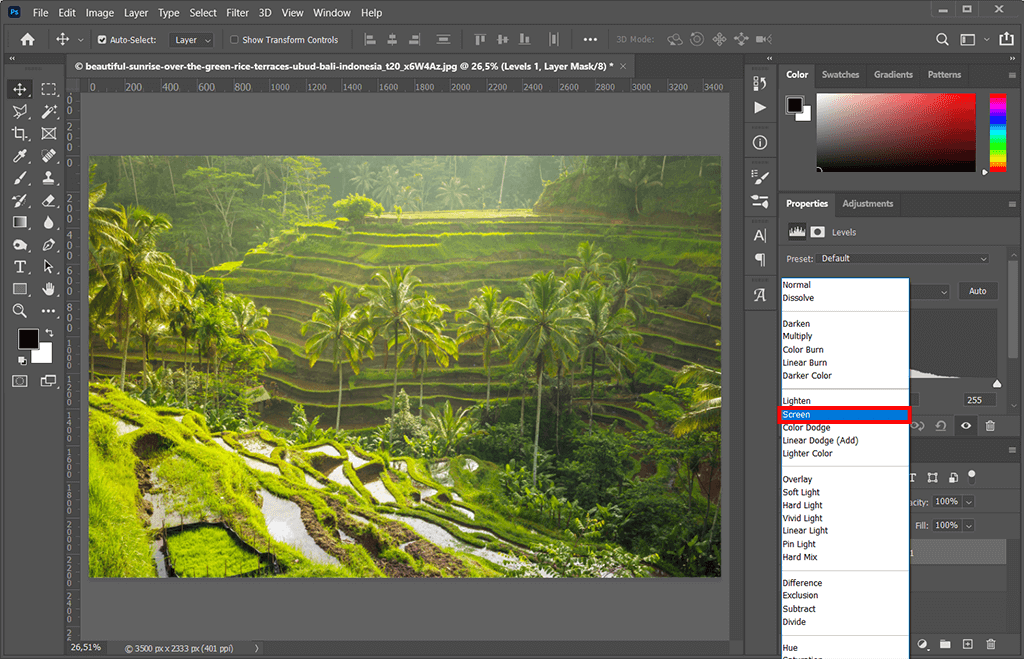Select the Horizontal Type tool
Viewport: 1024px width, 659px height.
20,266
